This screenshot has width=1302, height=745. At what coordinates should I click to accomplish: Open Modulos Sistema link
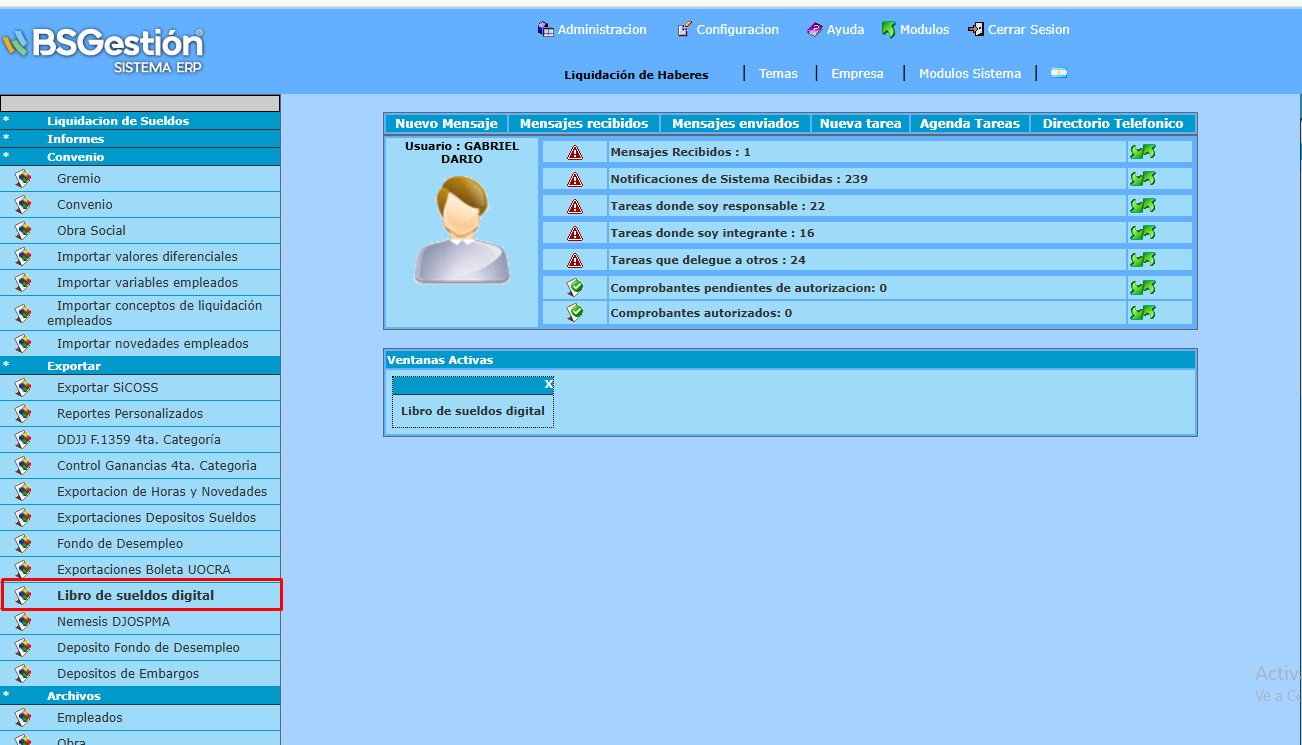coord(970,74)
